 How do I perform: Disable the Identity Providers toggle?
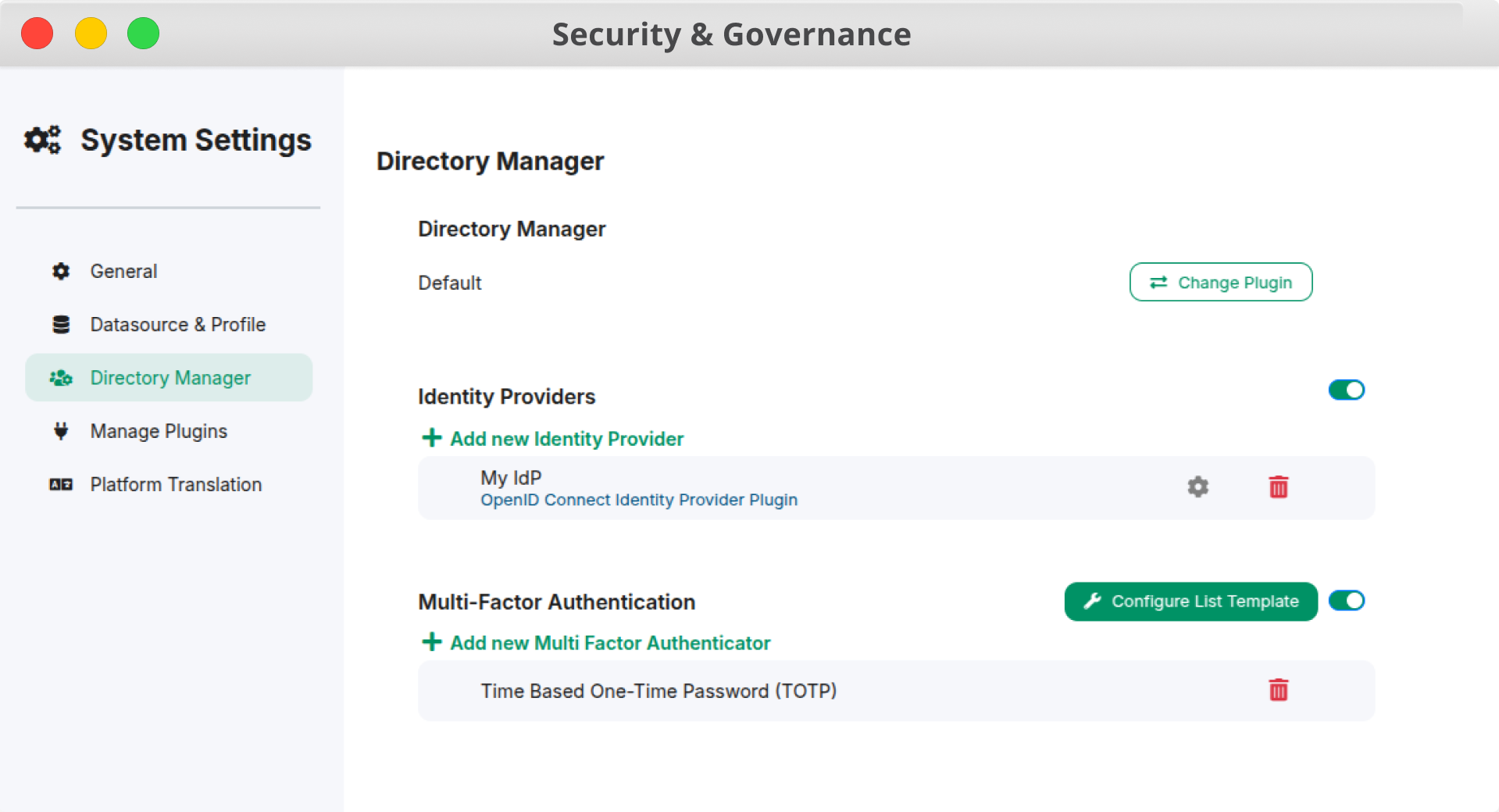pyautogui.click(x=1346, y=390)
